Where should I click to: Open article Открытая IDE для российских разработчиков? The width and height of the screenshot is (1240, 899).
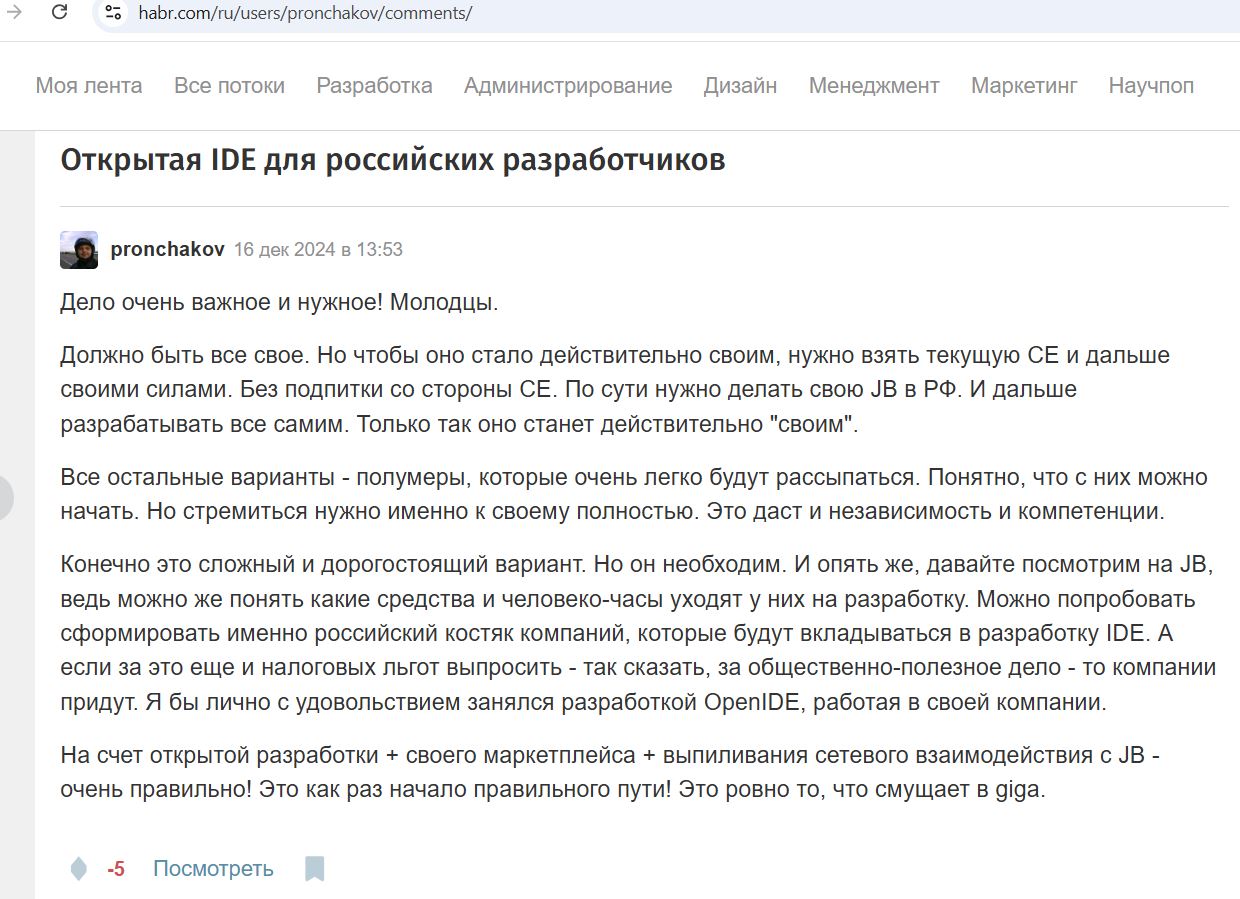pyautogui.click(x=393, y=161)
